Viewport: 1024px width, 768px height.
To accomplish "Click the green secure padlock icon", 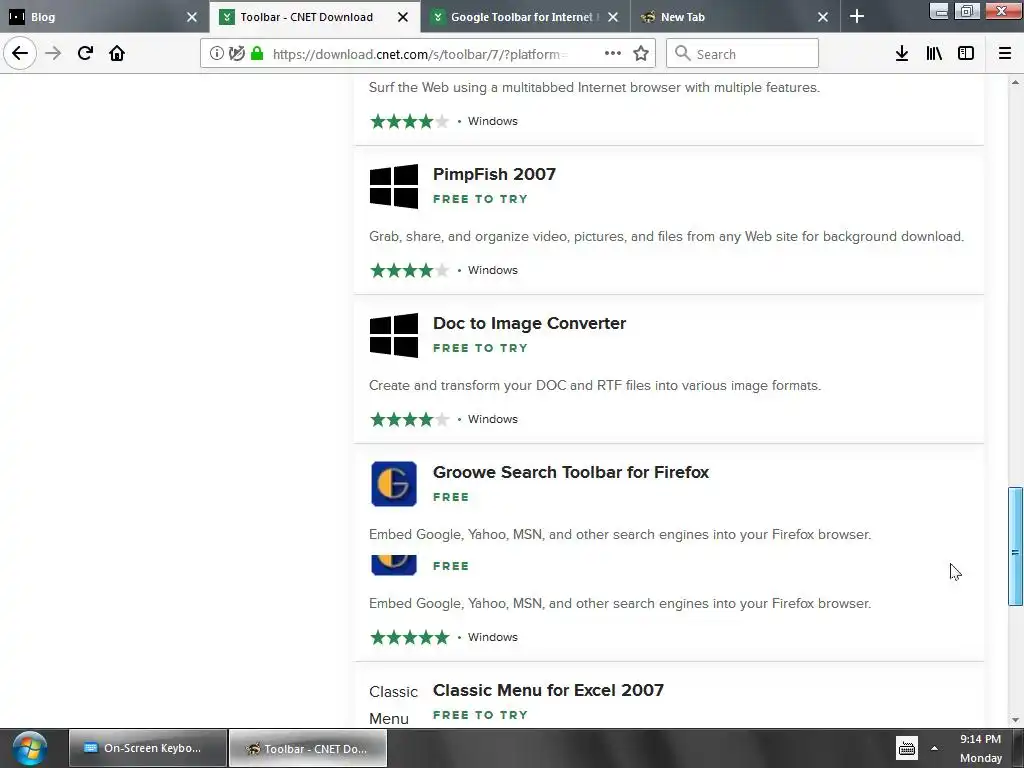I will [x=257, y=54].
